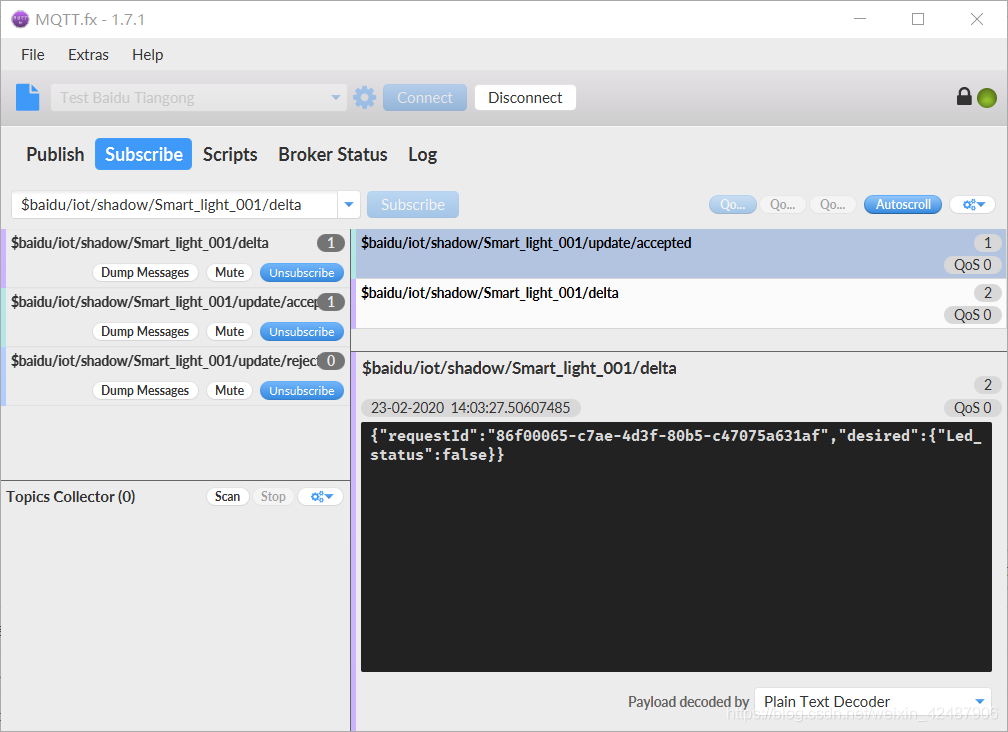Select the Subscribe tab
The image size is (1008, 732).
(143, 154)
